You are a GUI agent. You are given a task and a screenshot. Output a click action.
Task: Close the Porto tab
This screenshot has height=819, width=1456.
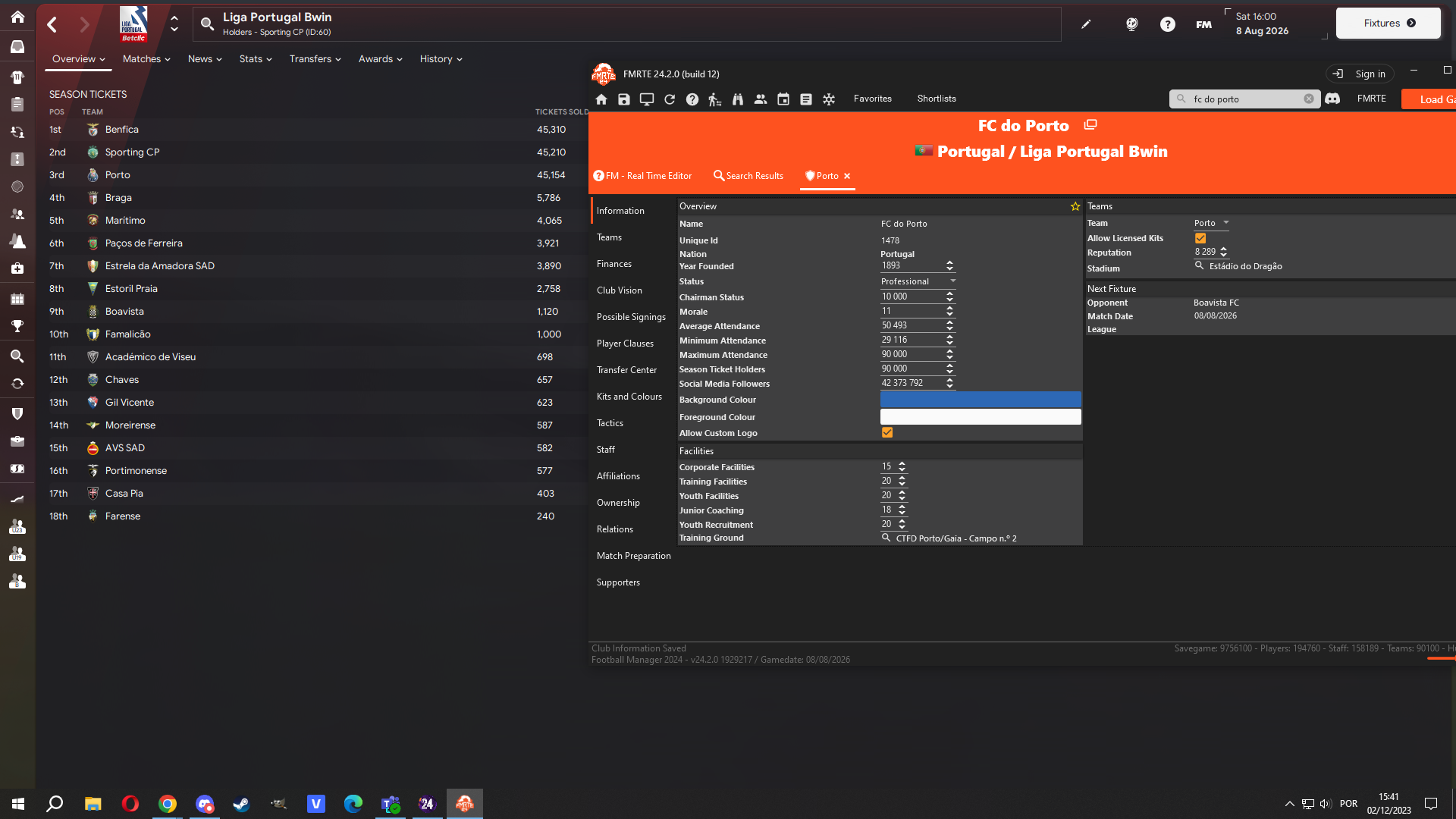point(847,176)
